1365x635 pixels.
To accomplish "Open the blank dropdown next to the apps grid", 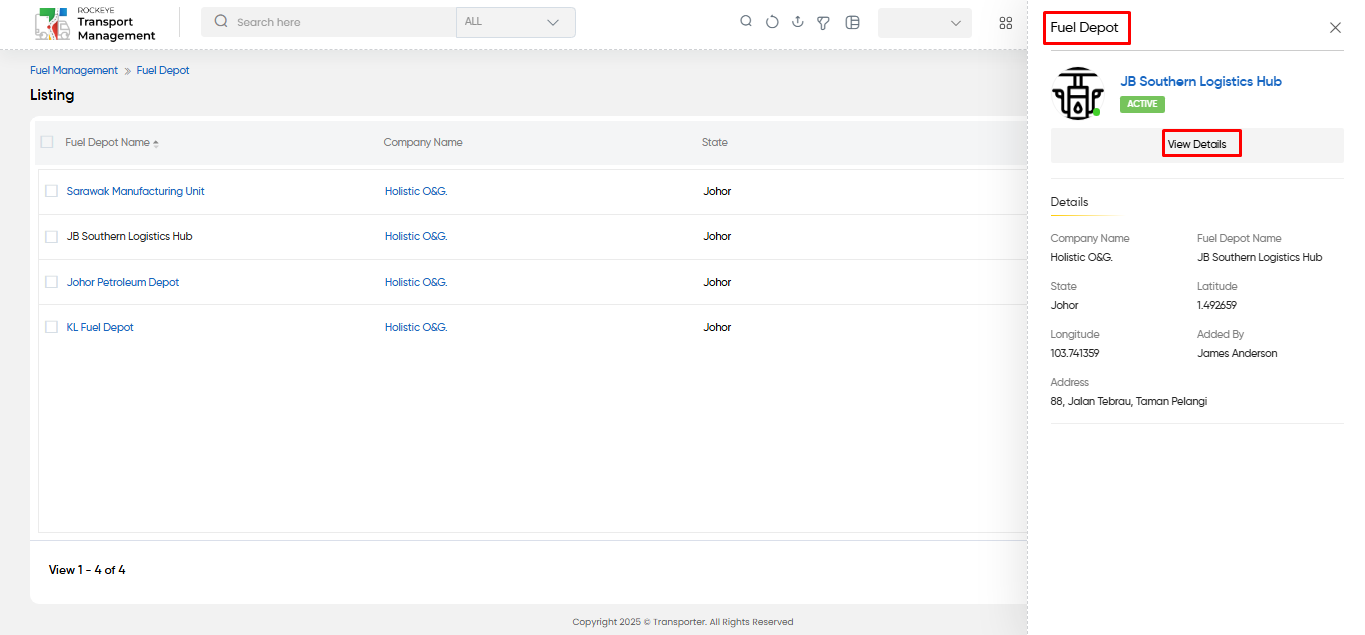I will pos(925,23).
